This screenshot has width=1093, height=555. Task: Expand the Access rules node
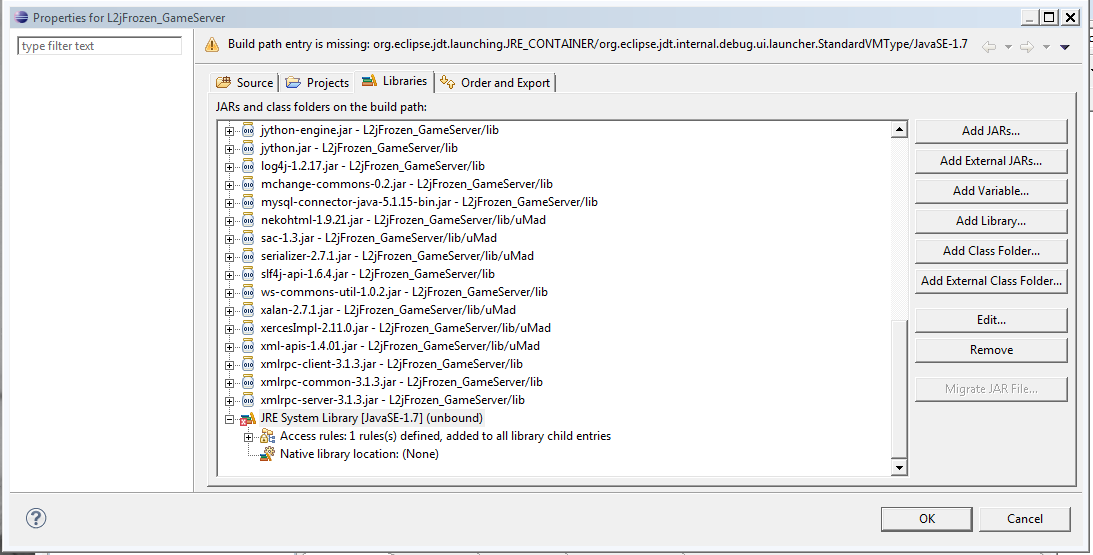pos(248,437)
